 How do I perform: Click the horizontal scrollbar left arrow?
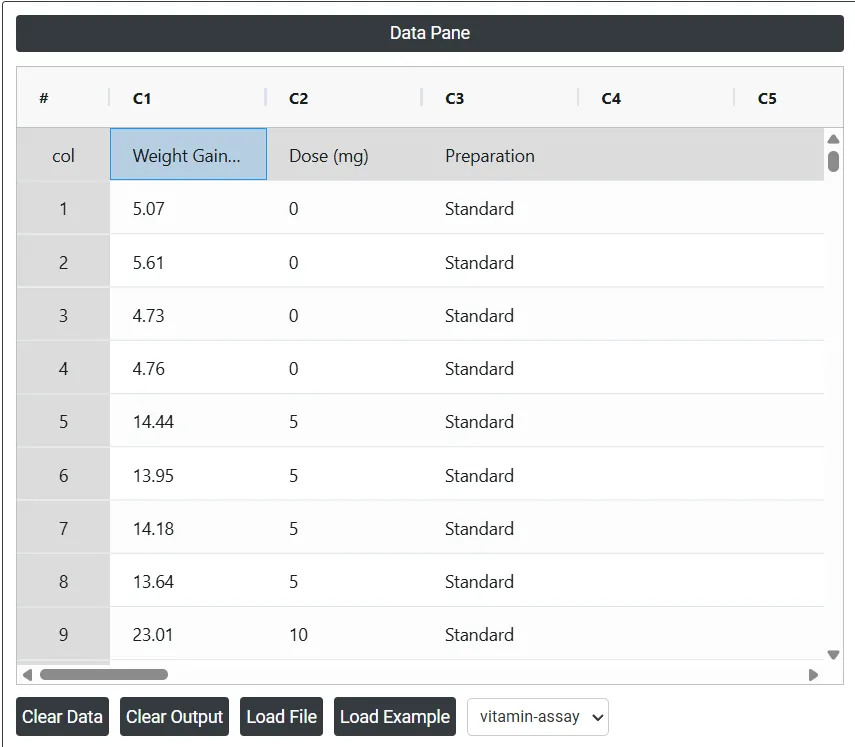coord(28,674)
